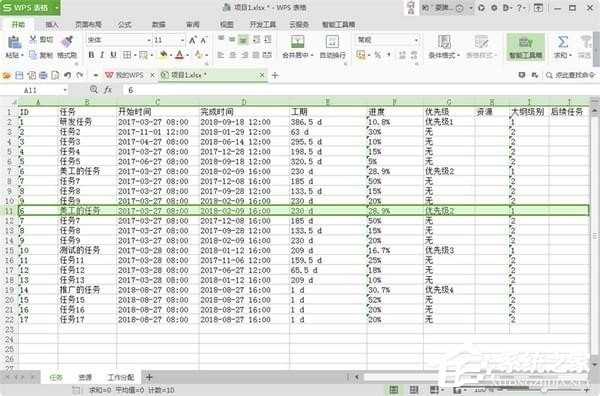Open the number format combo box
Image resolution: width=600 pixels, height=396 pixels.
click(x=387, y=40)
